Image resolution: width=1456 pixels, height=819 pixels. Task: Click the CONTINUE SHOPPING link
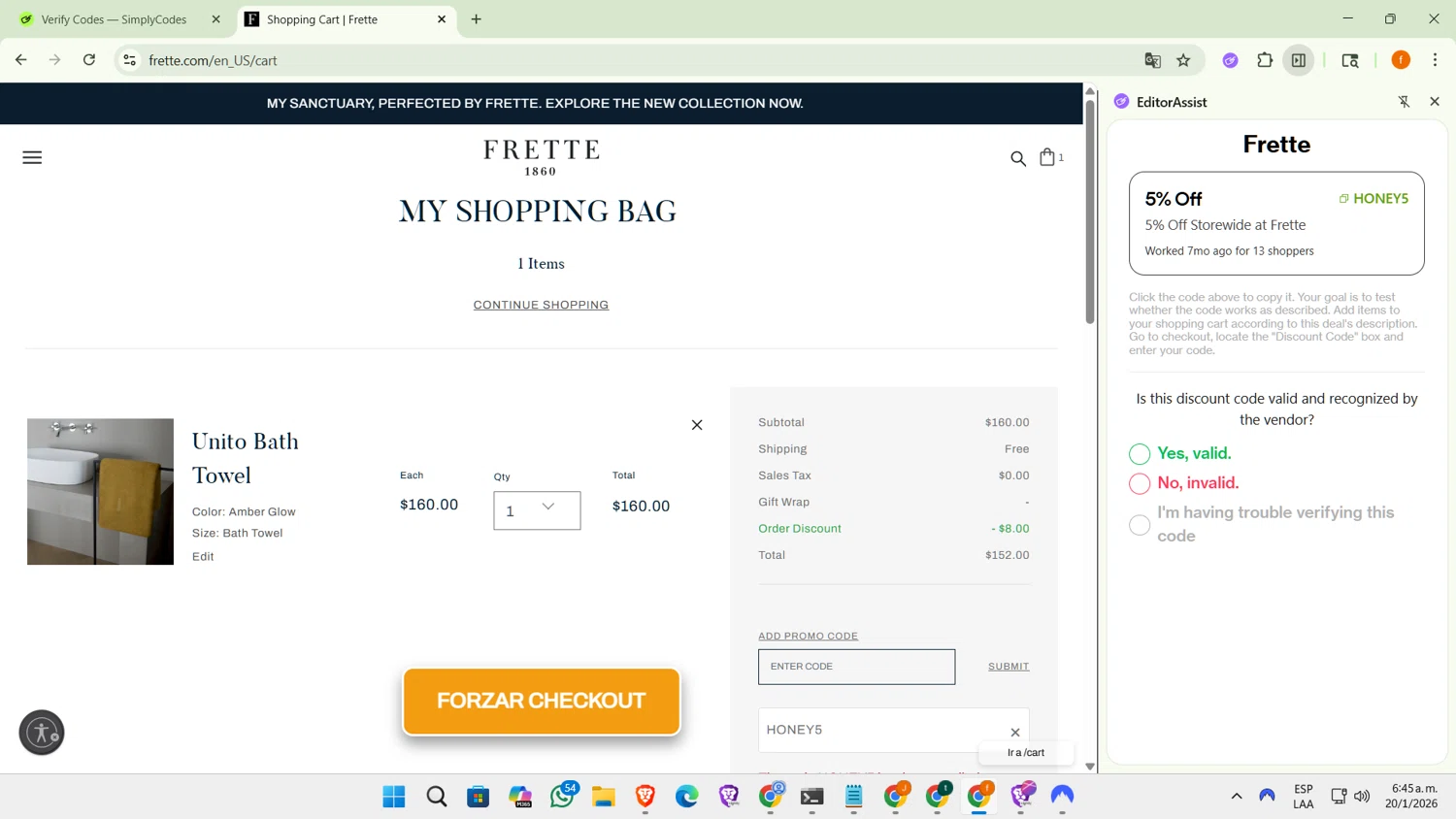point(541,305)
